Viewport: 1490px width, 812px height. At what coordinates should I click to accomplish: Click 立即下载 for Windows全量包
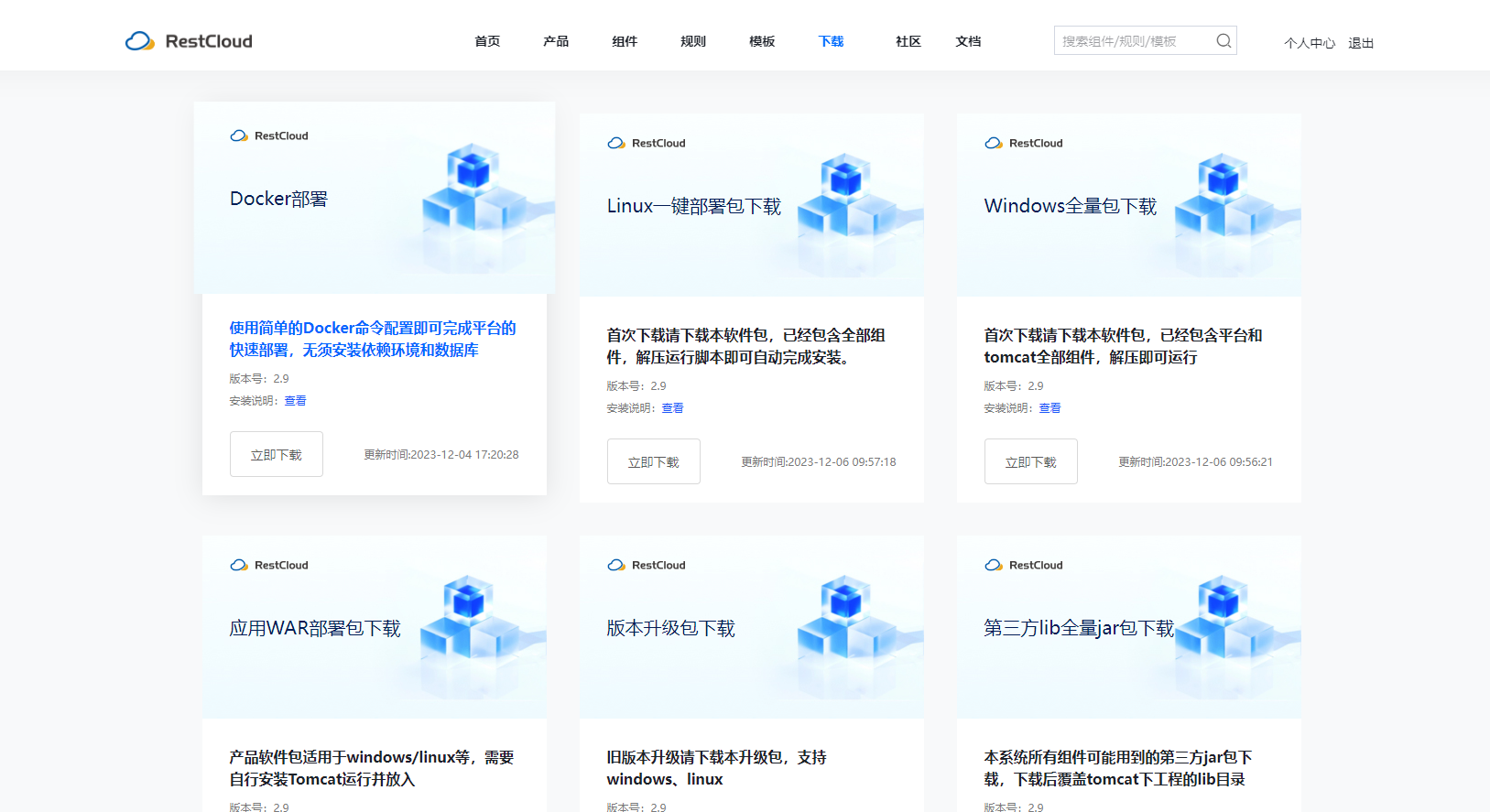(1031, 461)
